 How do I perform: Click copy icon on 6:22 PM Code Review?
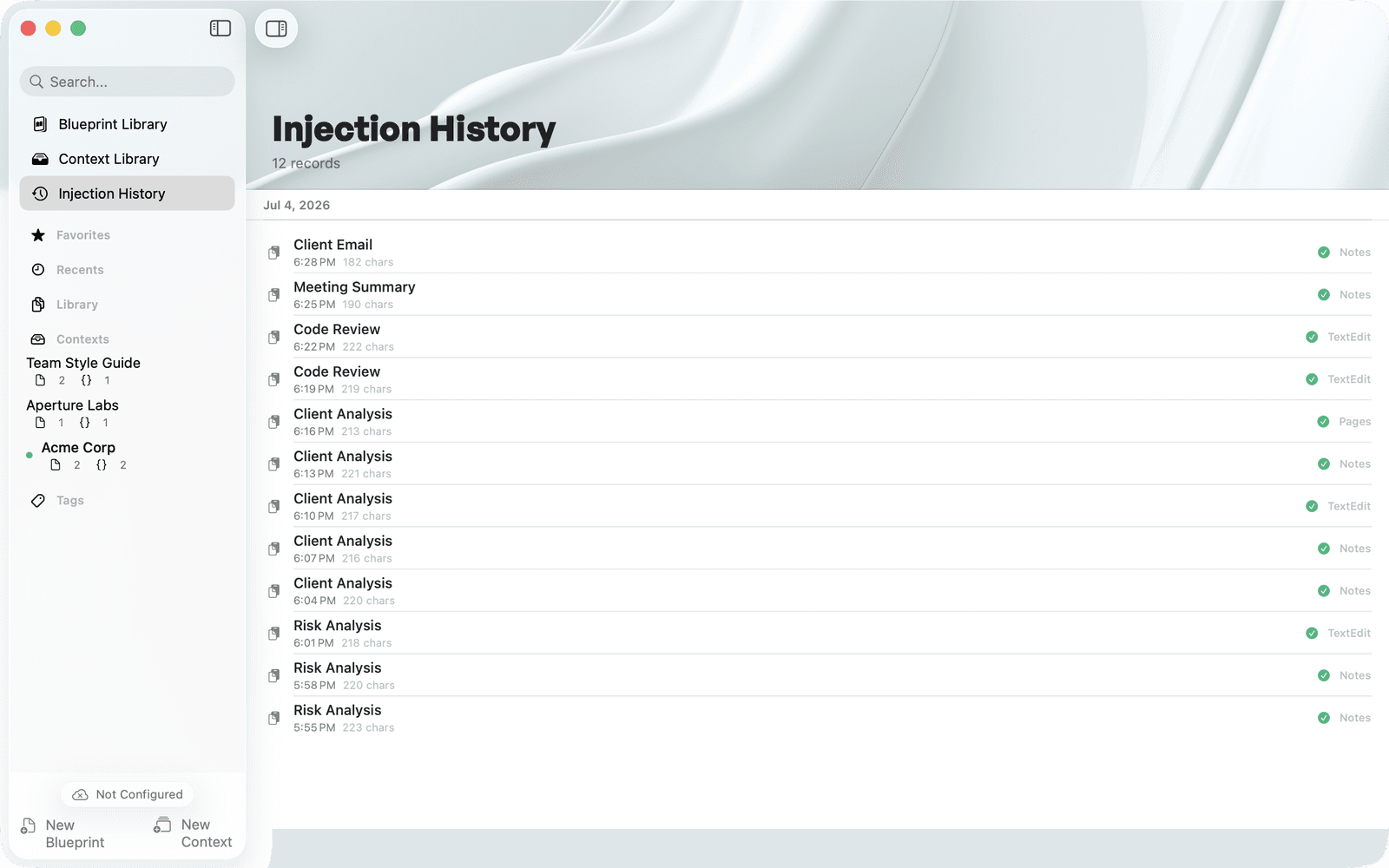[273, 337]
